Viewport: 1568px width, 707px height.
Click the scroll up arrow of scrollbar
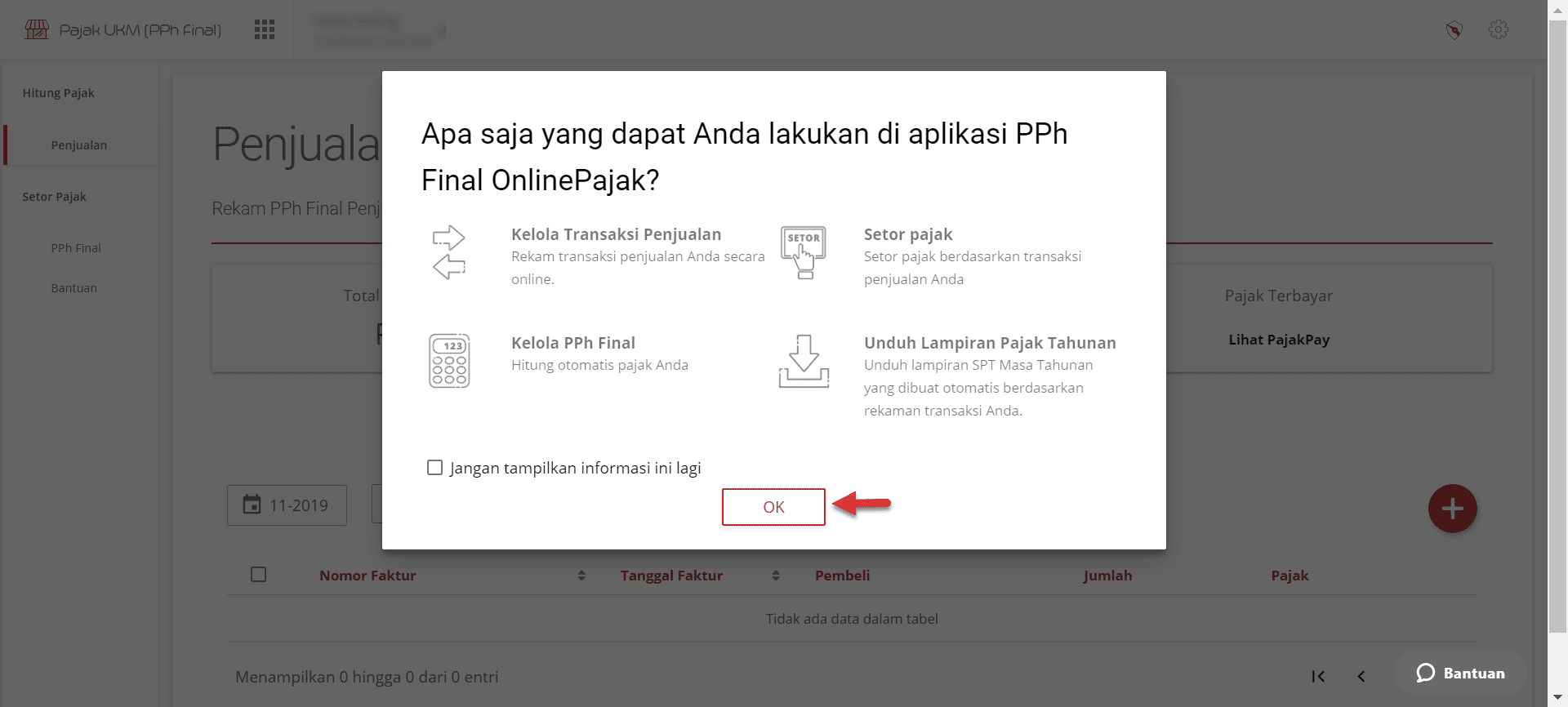(x=1558, y=9)
